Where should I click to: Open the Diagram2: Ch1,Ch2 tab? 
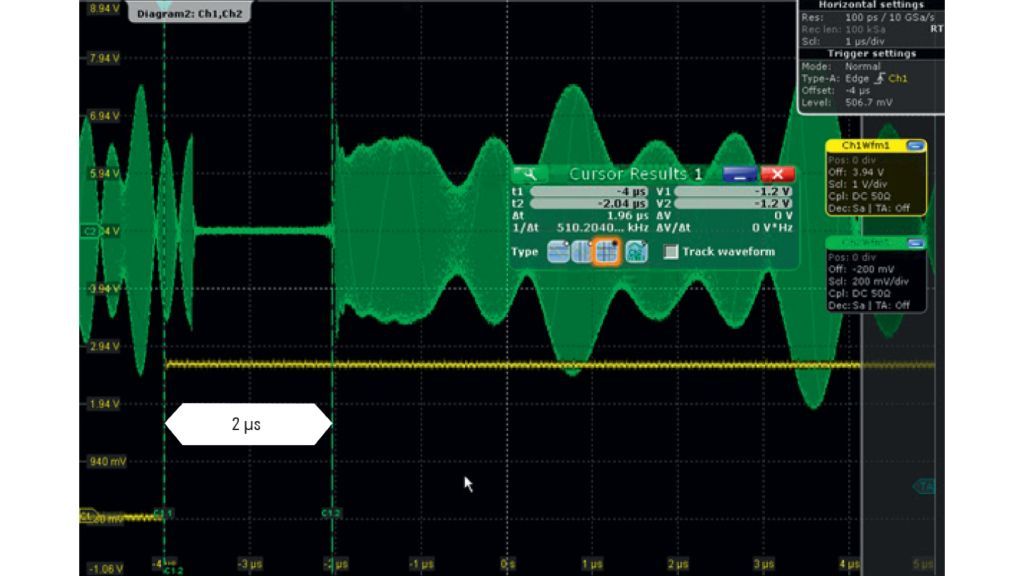pyautogui.click(x=191, y=13)
